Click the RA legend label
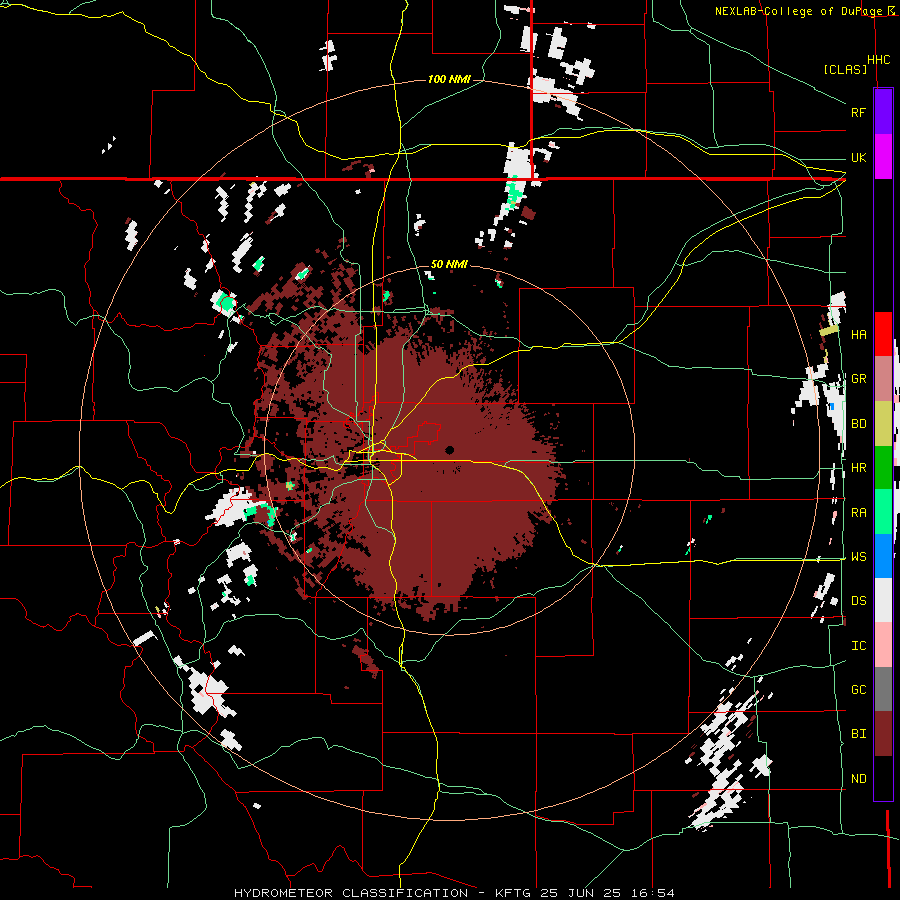This screenshot has height=900, width=900. pyautogui.click(x=858, y=512)
